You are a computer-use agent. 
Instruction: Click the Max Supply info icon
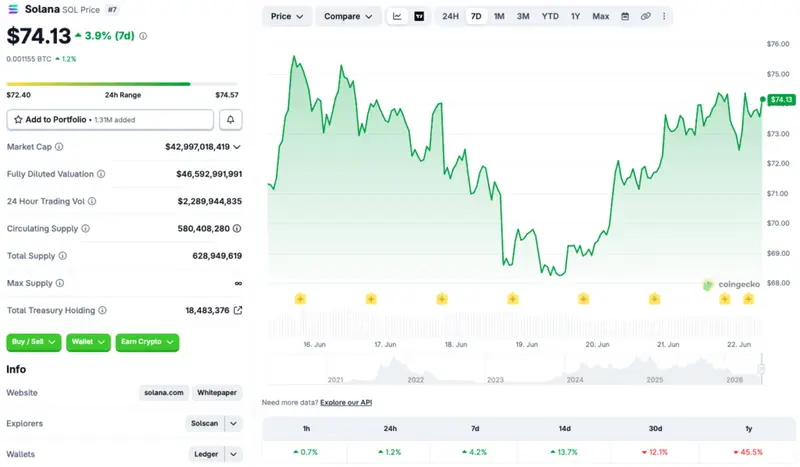[x=60, y=283]
